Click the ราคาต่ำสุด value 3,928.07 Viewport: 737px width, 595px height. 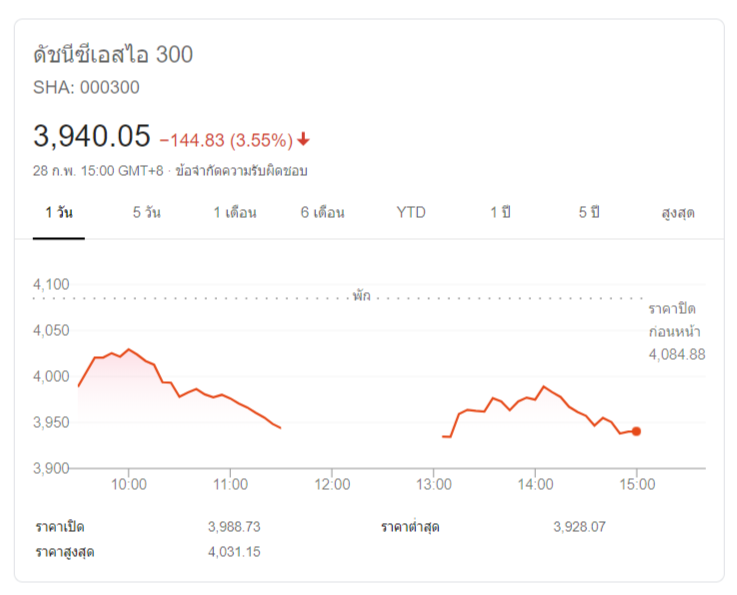[x=579, y=526]
